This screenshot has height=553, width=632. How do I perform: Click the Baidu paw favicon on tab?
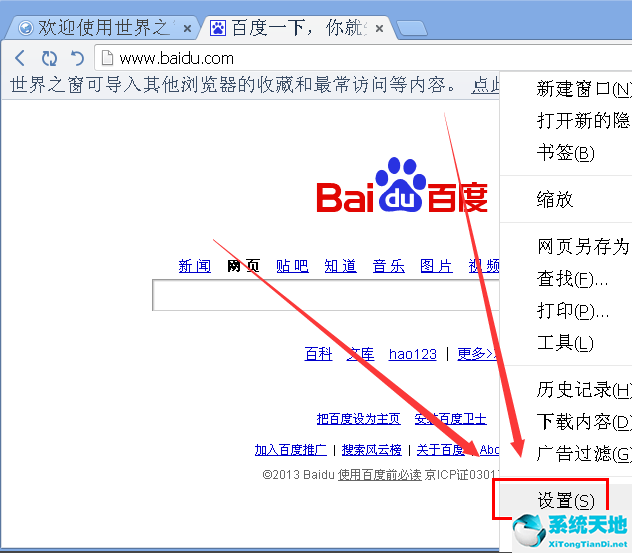(218, 28)
